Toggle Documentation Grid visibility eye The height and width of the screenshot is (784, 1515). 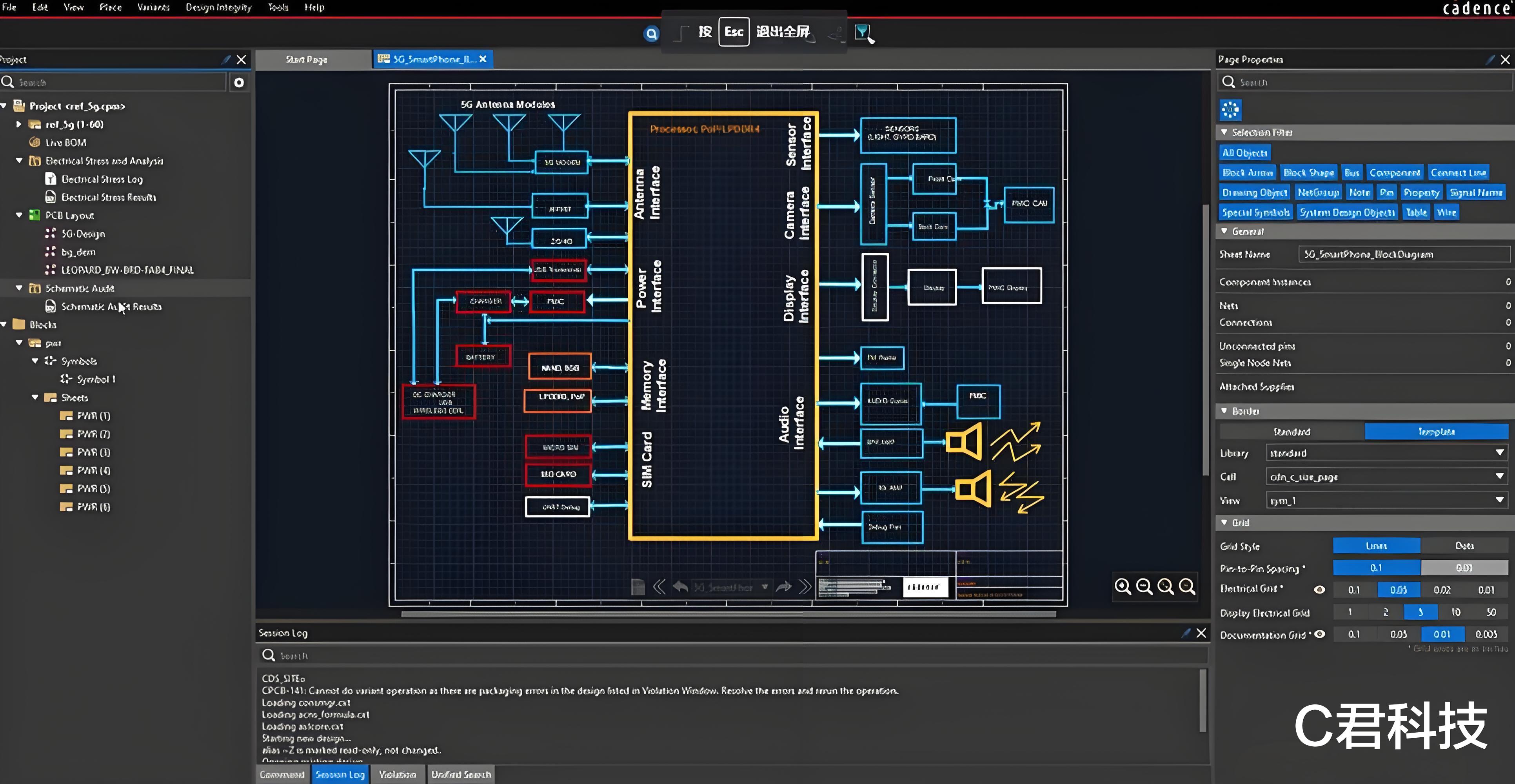pos(1320,634)
